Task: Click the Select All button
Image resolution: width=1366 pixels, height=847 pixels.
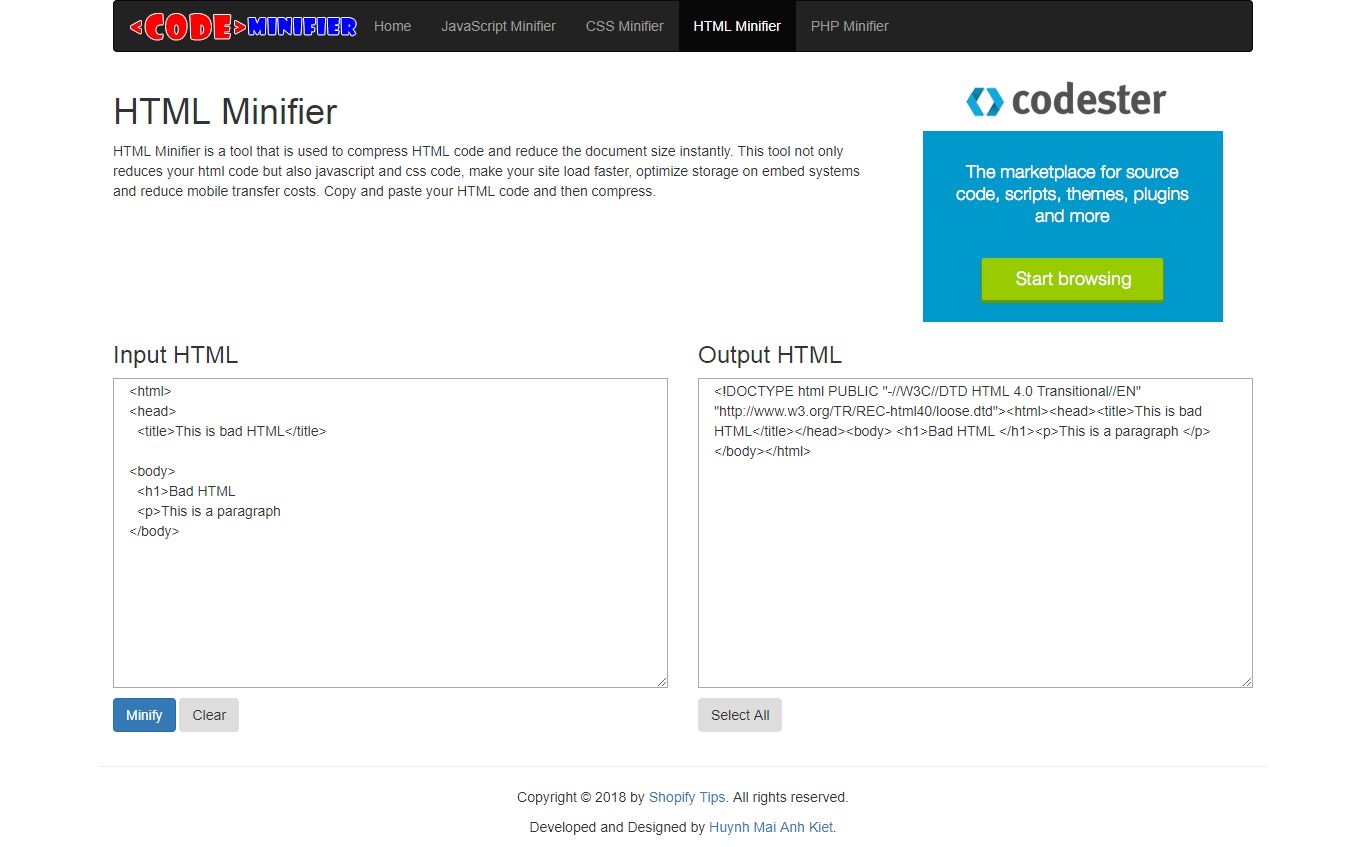Action: point(740,715)
